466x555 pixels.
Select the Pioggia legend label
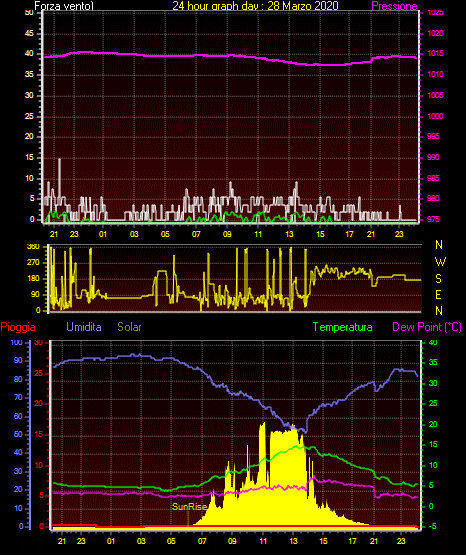coord(18,327)
